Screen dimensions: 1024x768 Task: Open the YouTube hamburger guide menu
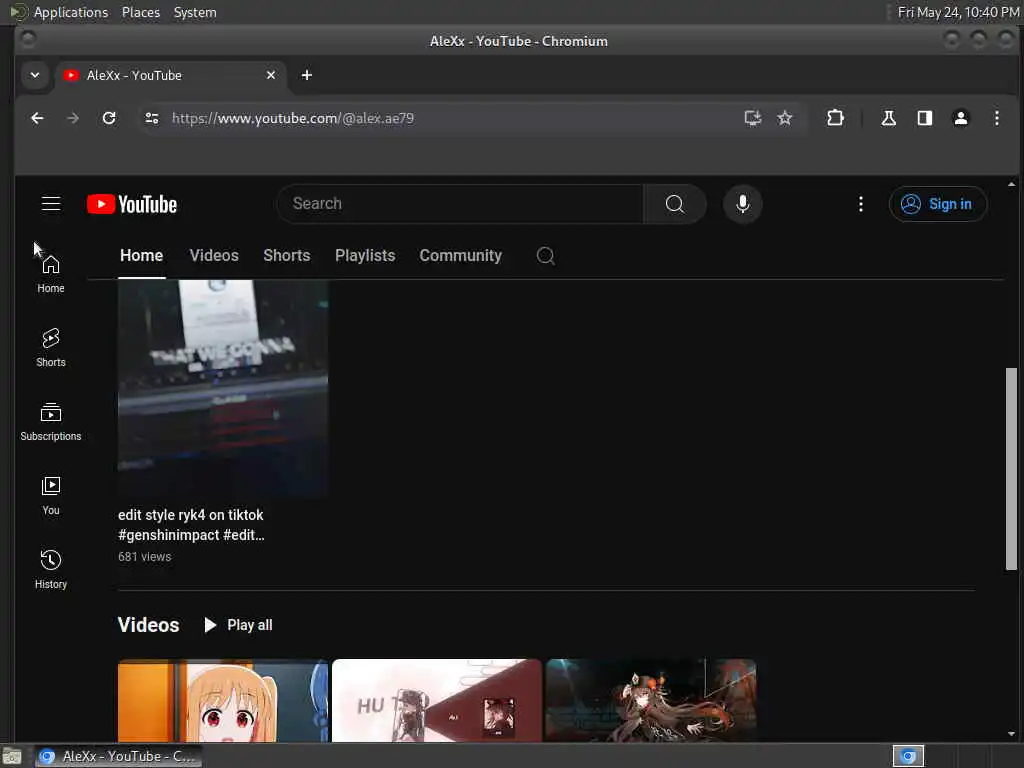[51, 204]
